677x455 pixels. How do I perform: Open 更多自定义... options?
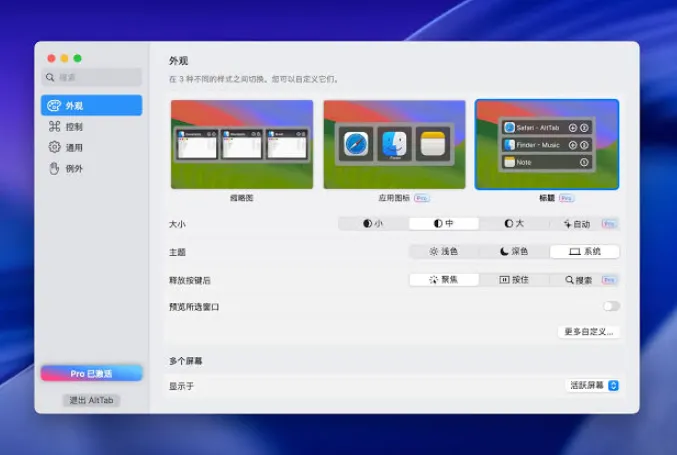(x=589, y=332)
